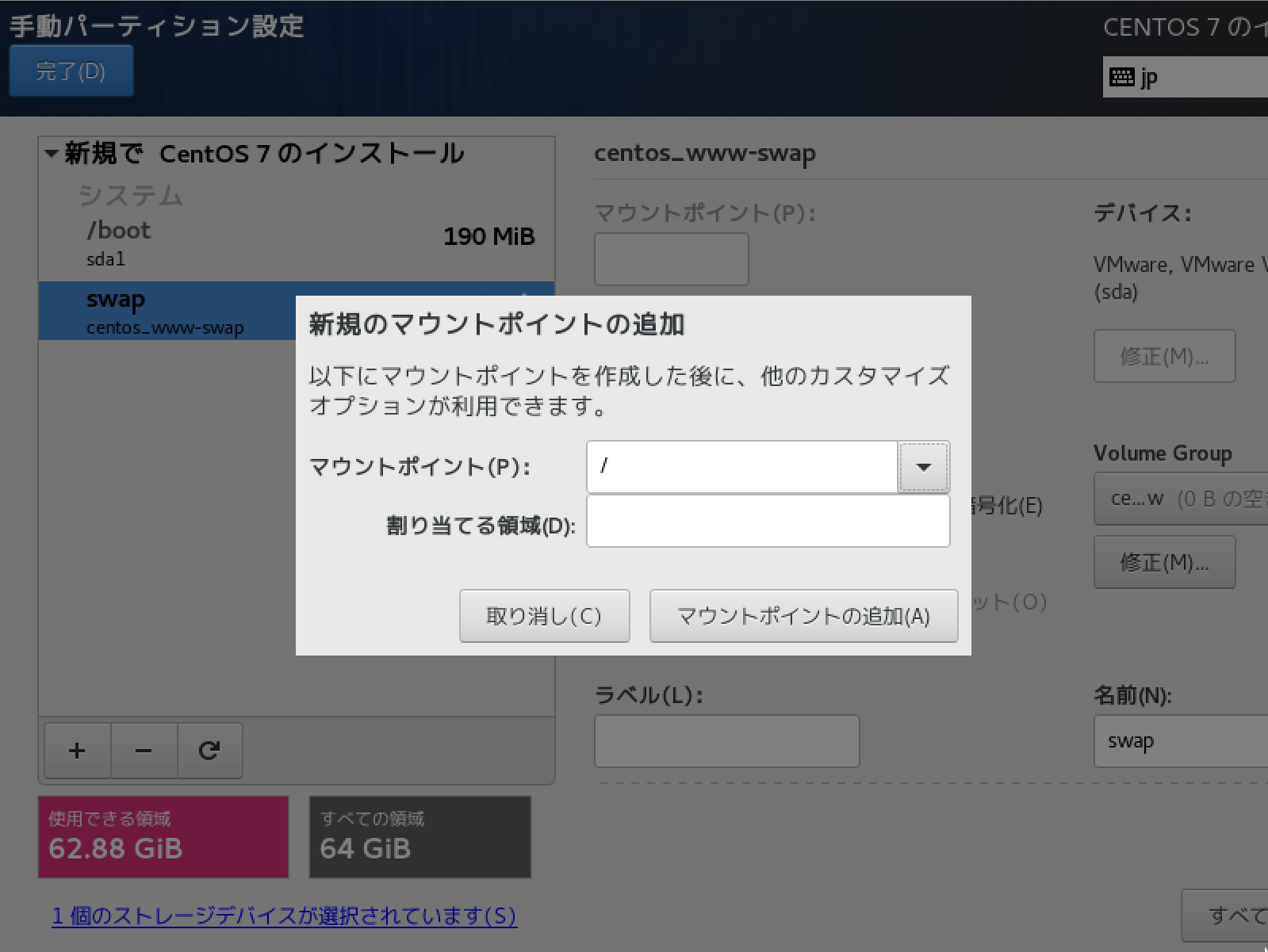Click the 名前(N) field containing swap
1268x952 pixels.
(1181, 741)
